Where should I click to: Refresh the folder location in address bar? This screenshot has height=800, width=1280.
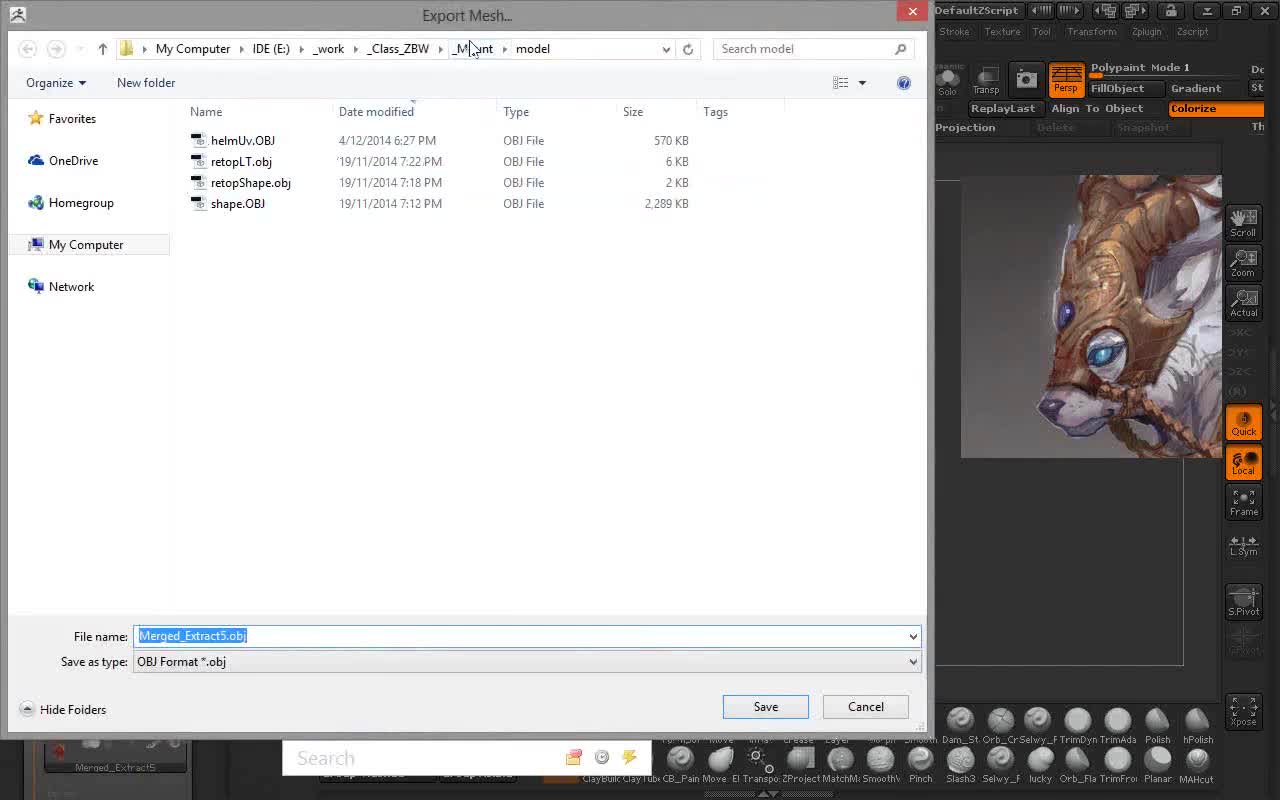[x=688, y=49]
